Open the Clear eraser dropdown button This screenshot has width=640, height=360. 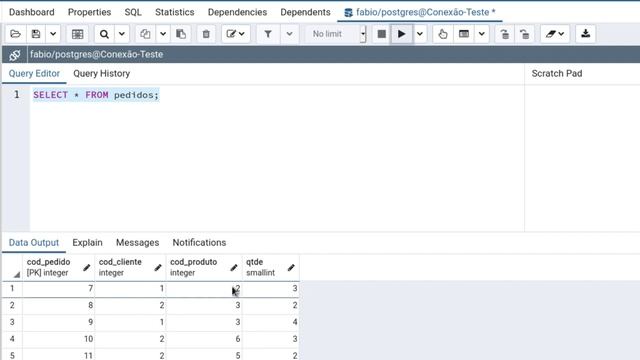click(x=555, y=34)
